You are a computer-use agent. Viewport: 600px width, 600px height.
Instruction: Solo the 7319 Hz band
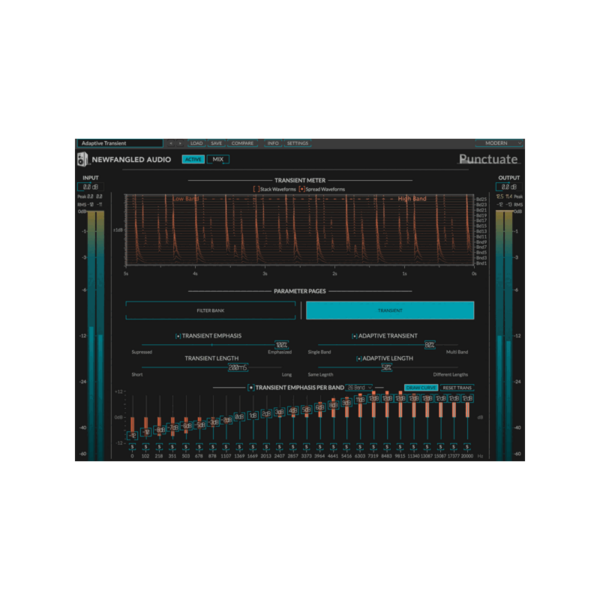[x=373, y=447]
